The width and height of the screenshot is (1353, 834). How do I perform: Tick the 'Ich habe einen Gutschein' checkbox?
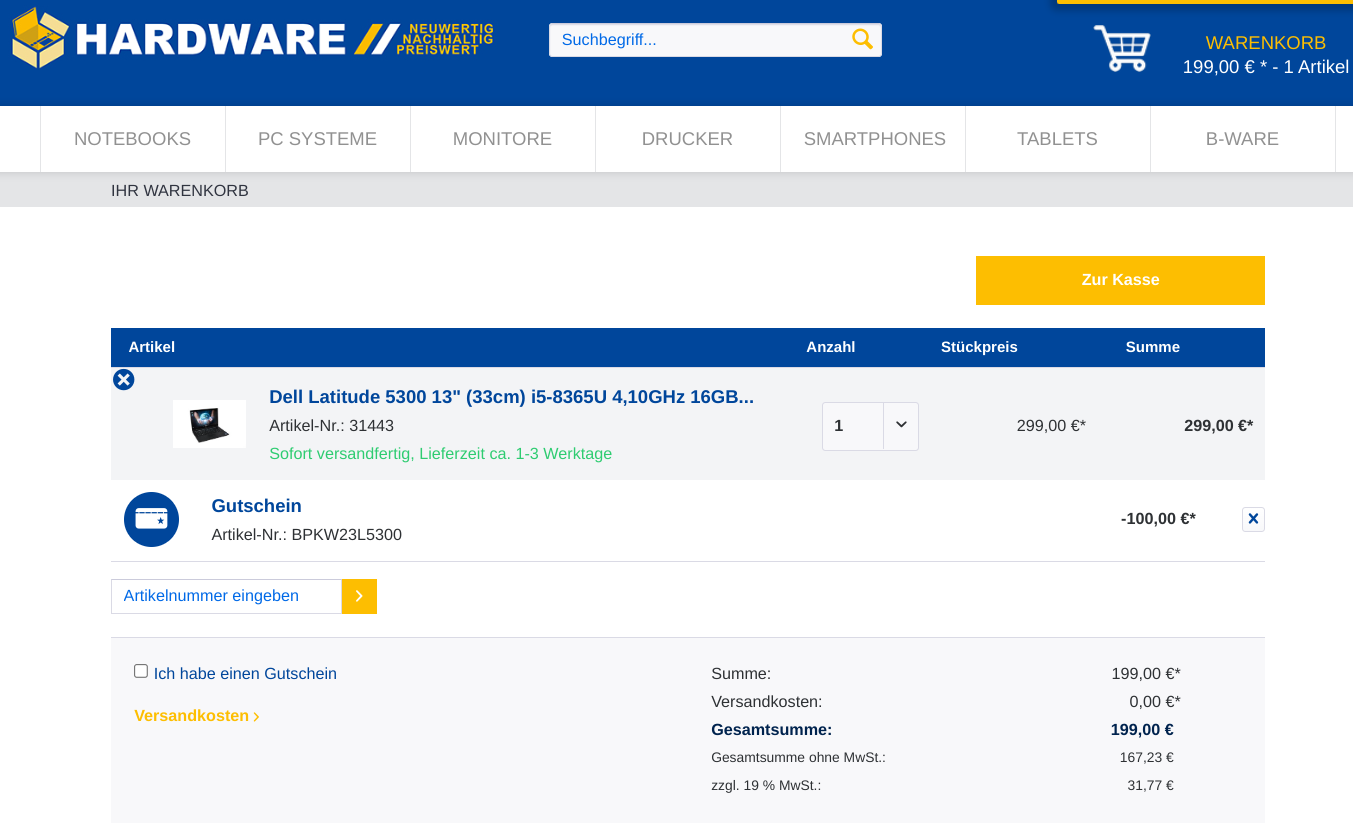(x=141, y=671)
